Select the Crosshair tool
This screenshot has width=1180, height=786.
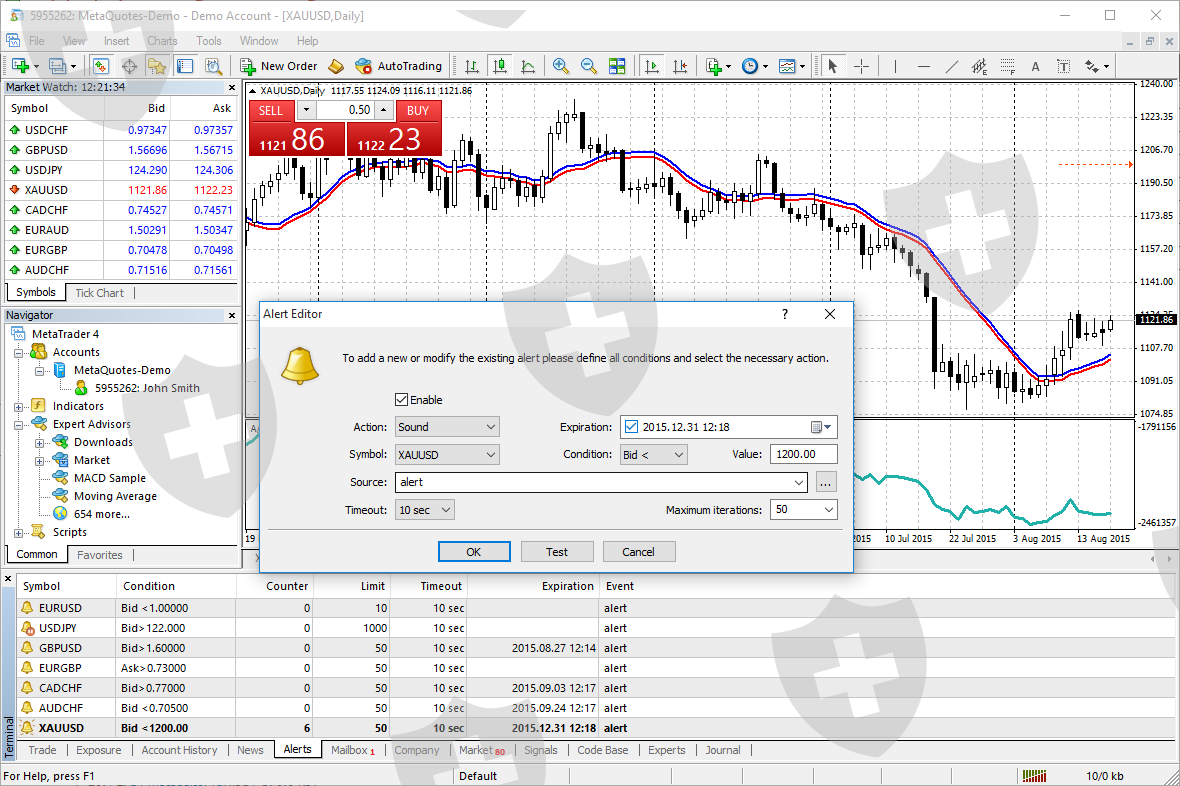coord(861,66)
